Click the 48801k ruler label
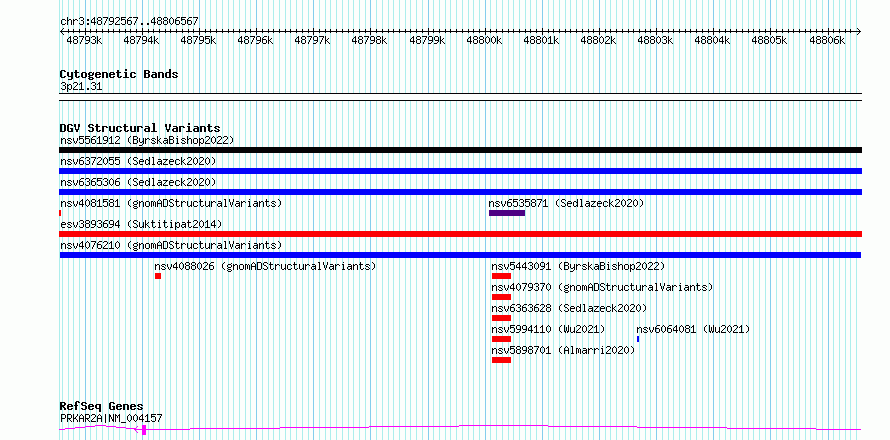This screenshot has width=890, height=440. (541, 41)
